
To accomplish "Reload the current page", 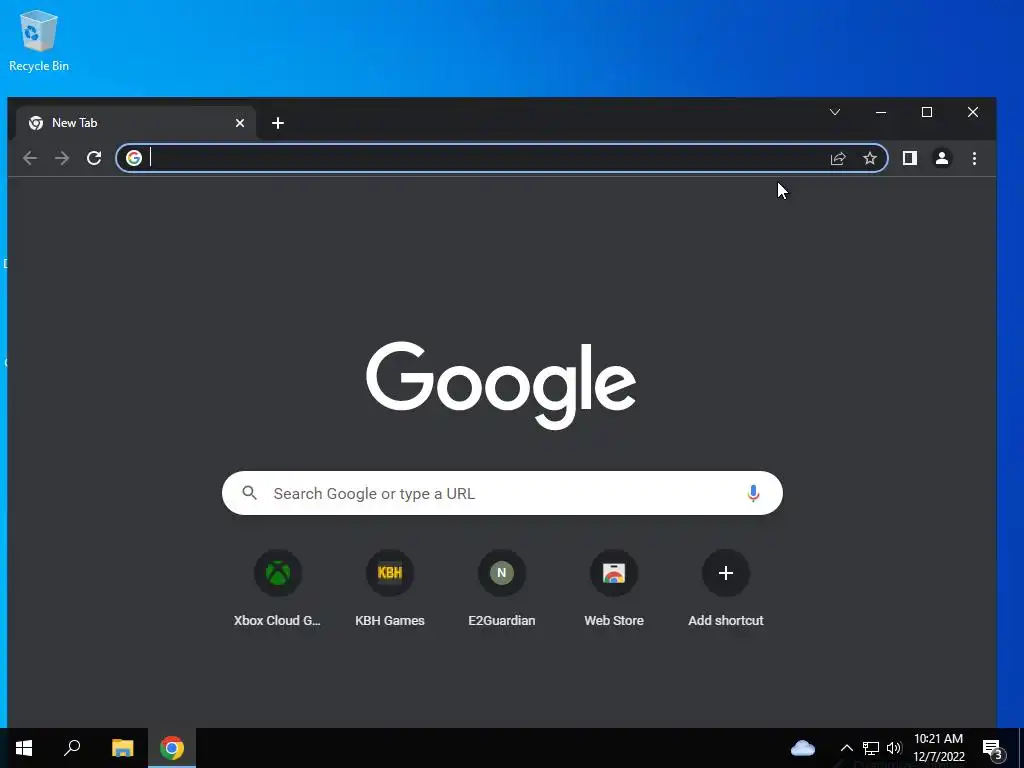I will pyautogui.click(x=94, y=158).
